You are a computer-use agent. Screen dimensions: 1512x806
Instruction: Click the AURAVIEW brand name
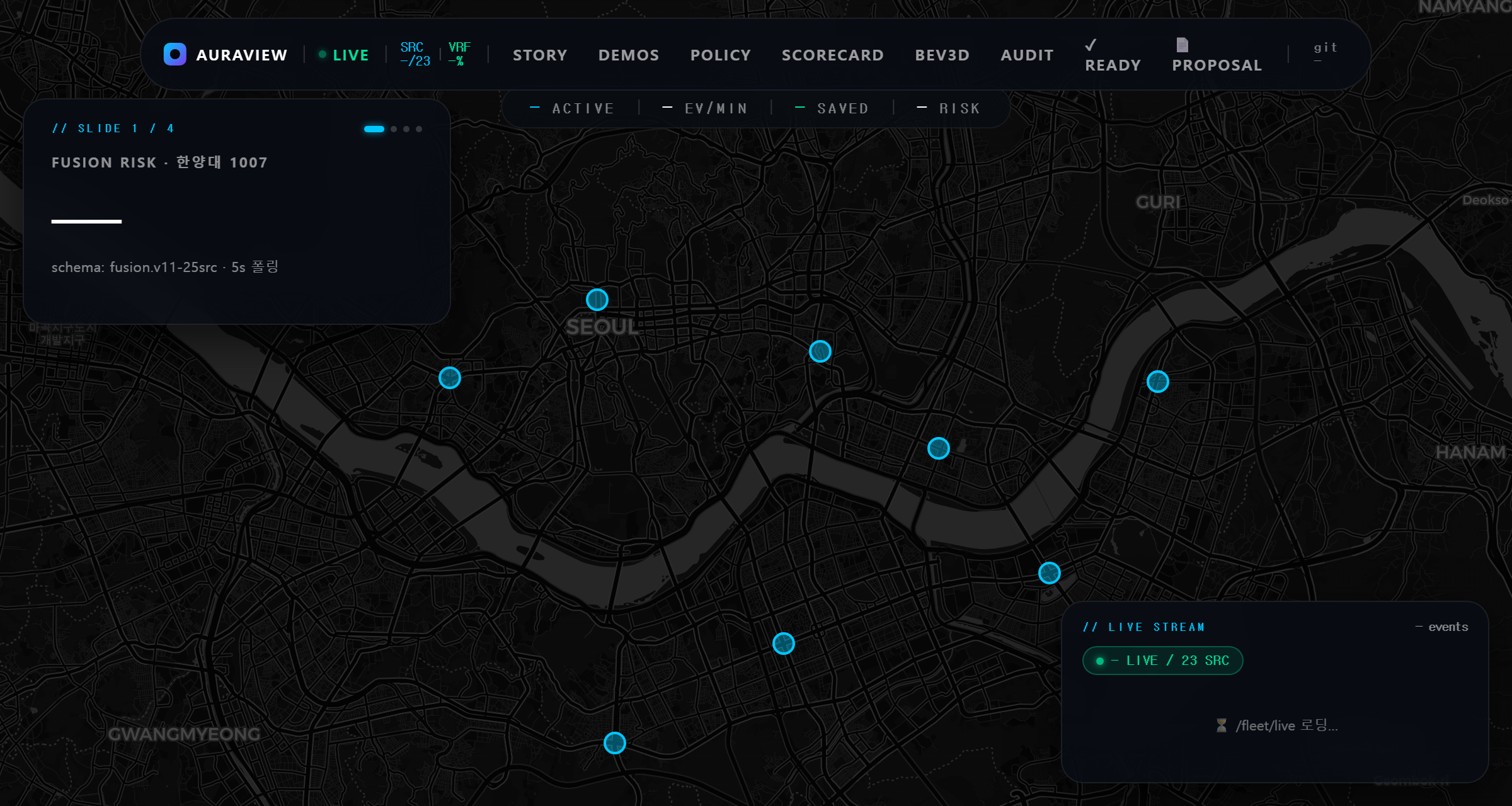242,55
